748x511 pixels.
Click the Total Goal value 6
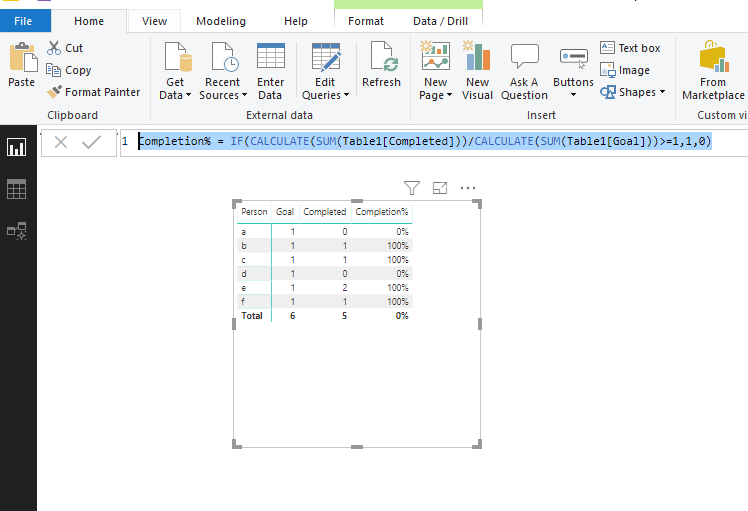[292, 316]
